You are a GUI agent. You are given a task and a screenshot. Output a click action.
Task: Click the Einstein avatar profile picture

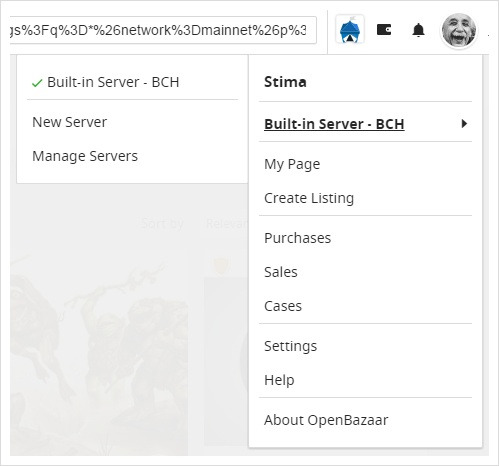459,30
